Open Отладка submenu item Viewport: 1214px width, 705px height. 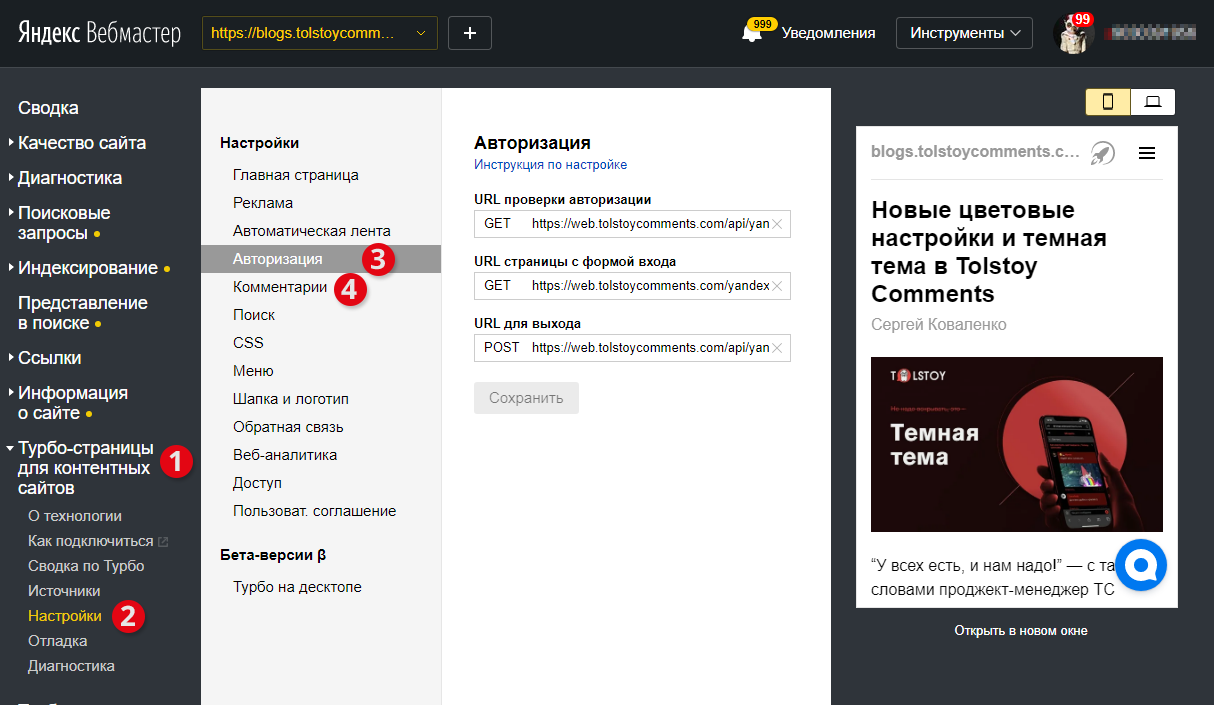(x=58, y=641)
